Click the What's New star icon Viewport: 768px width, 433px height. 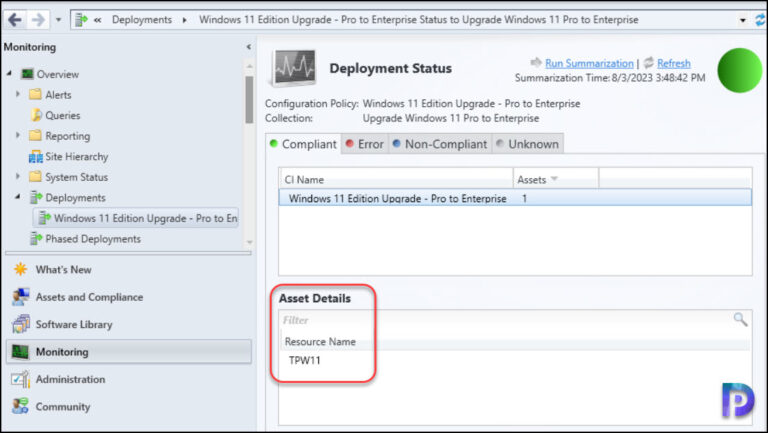click(x=21, y=269)
